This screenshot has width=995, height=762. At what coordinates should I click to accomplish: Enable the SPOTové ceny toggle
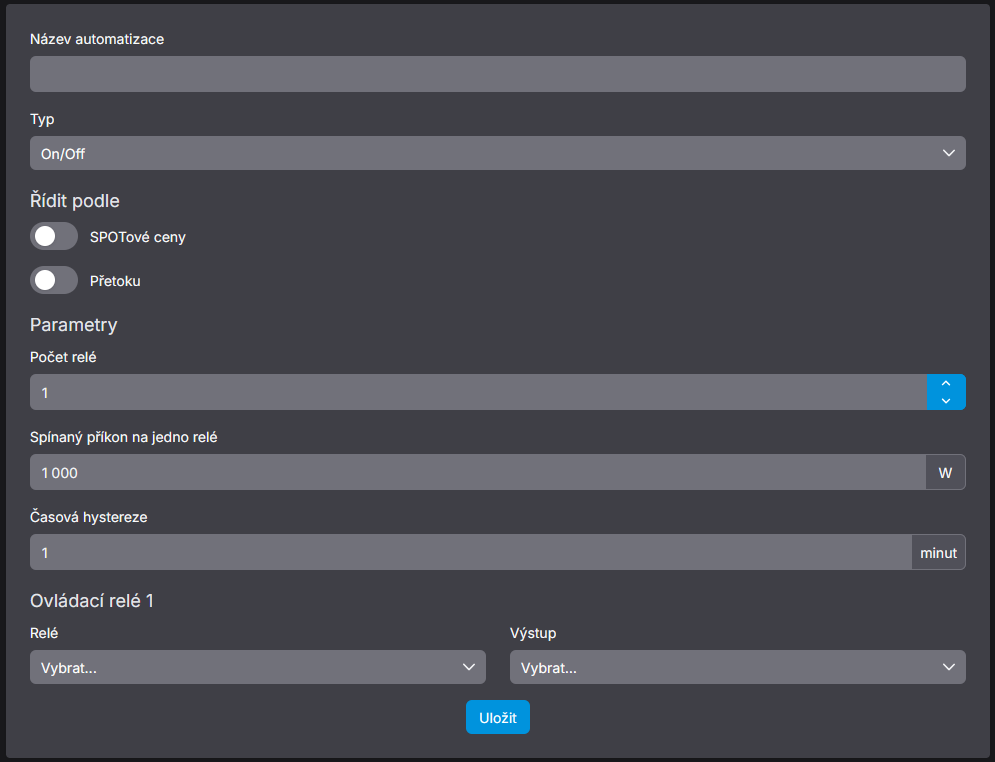click(x=54, y=237)
